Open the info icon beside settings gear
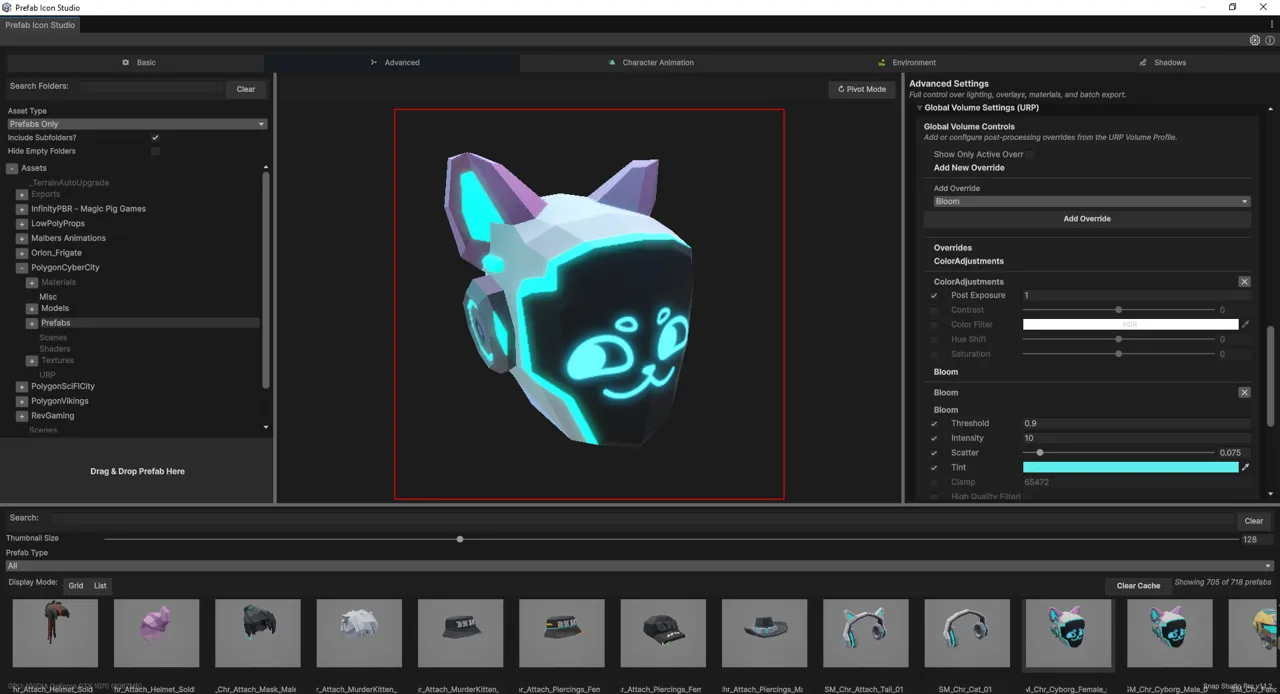 [1270, 41]
